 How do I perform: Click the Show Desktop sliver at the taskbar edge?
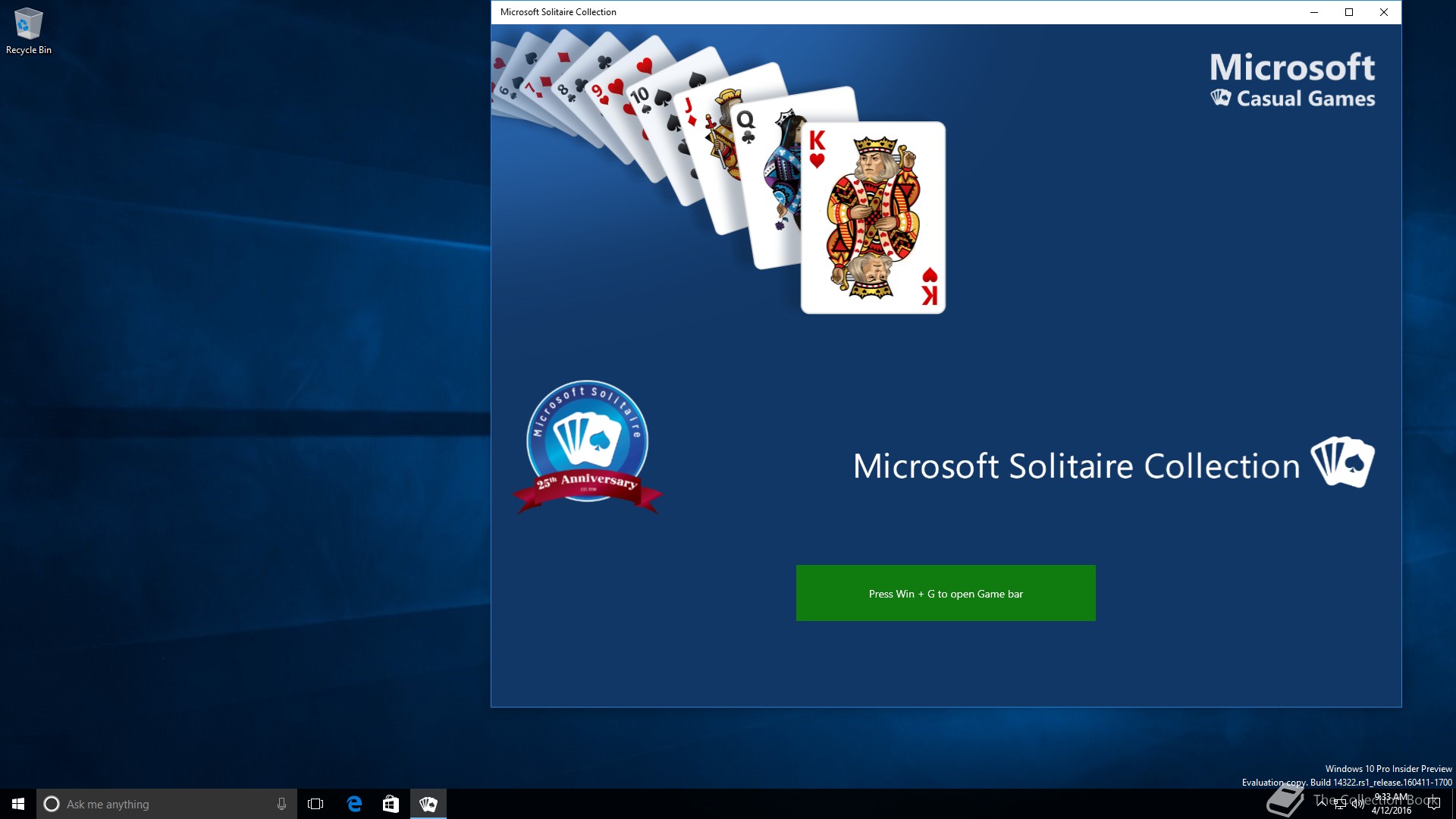[x=1453, y=804]
